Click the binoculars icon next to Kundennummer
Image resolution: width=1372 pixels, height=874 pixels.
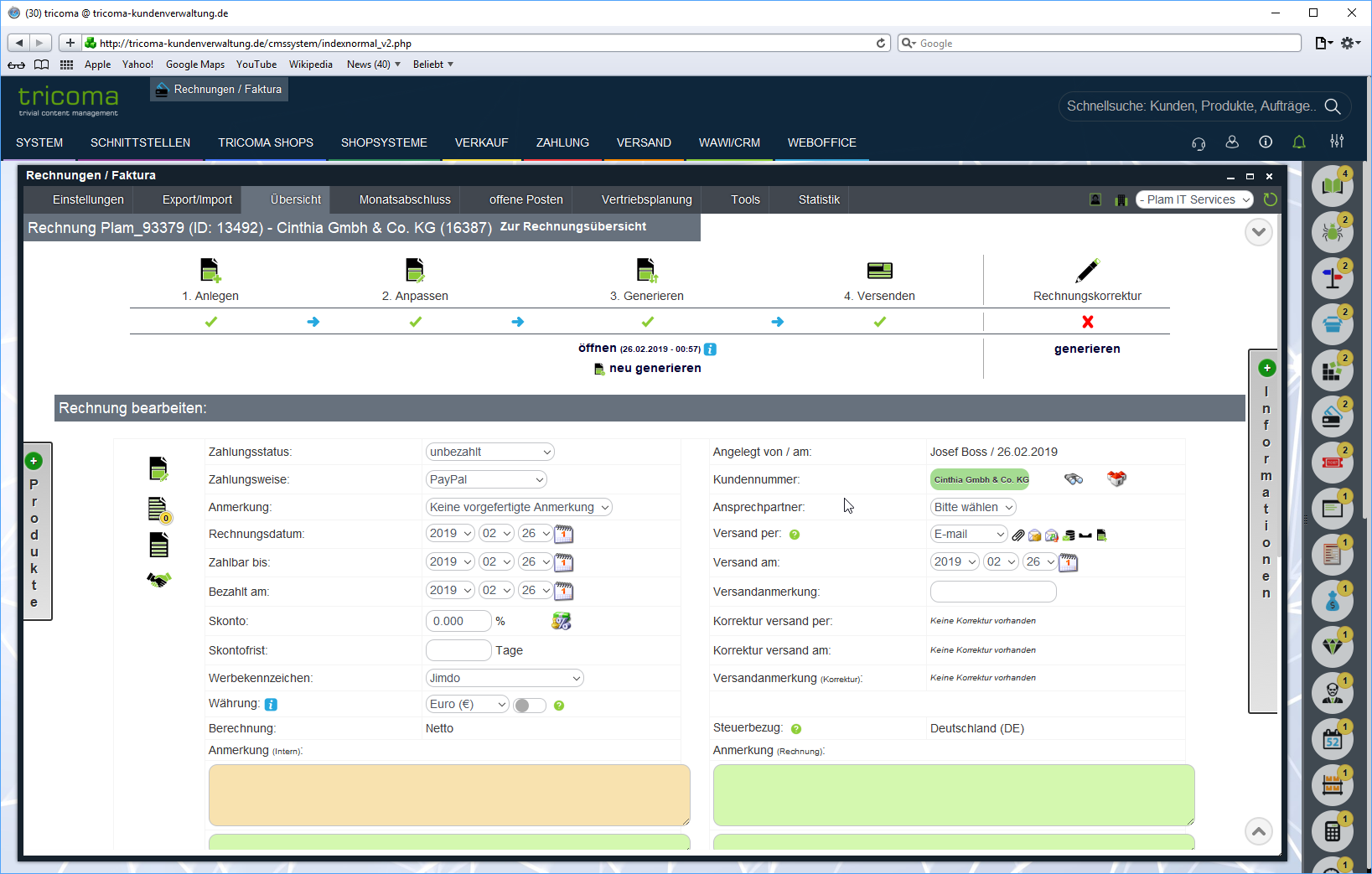[1074, 479]
